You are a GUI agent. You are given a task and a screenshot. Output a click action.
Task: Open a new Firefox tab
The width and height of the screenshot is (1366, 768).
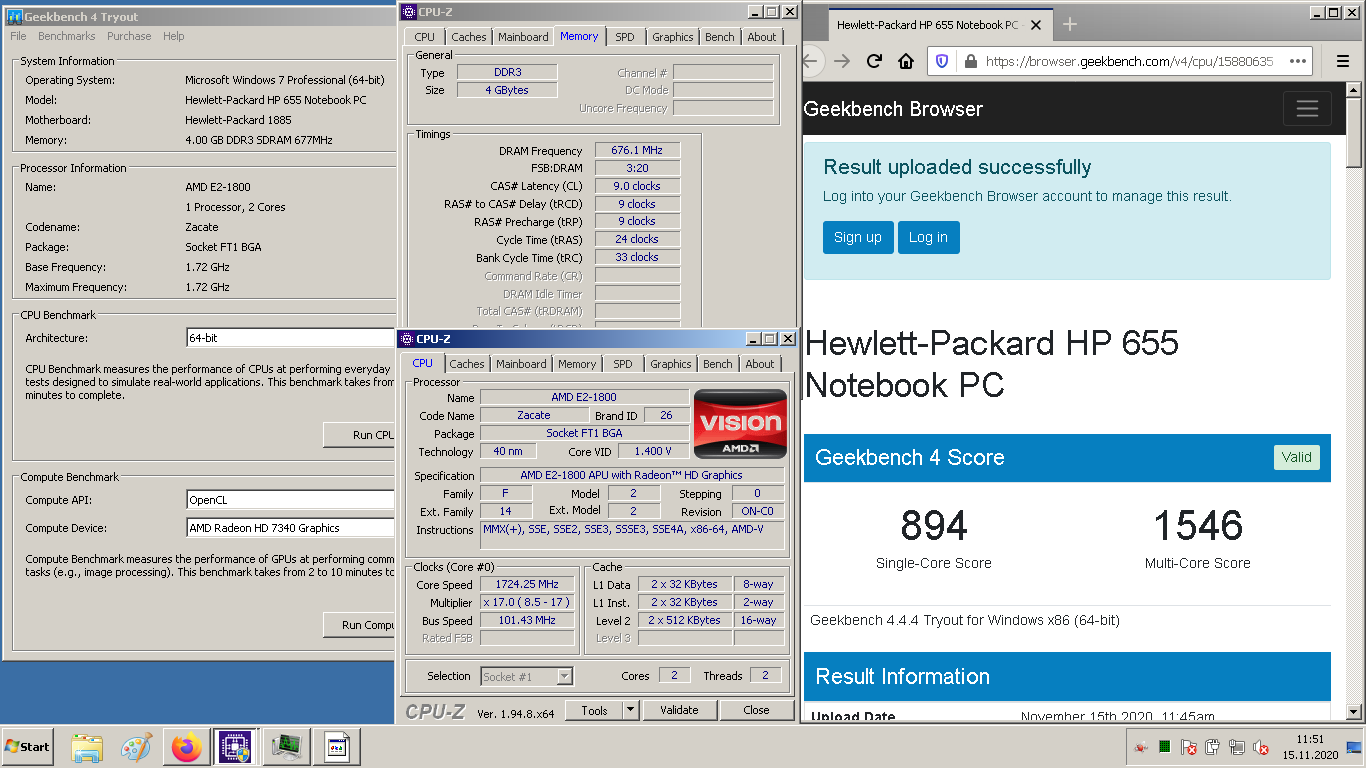pyautogui.click(x=1069, y=24)
